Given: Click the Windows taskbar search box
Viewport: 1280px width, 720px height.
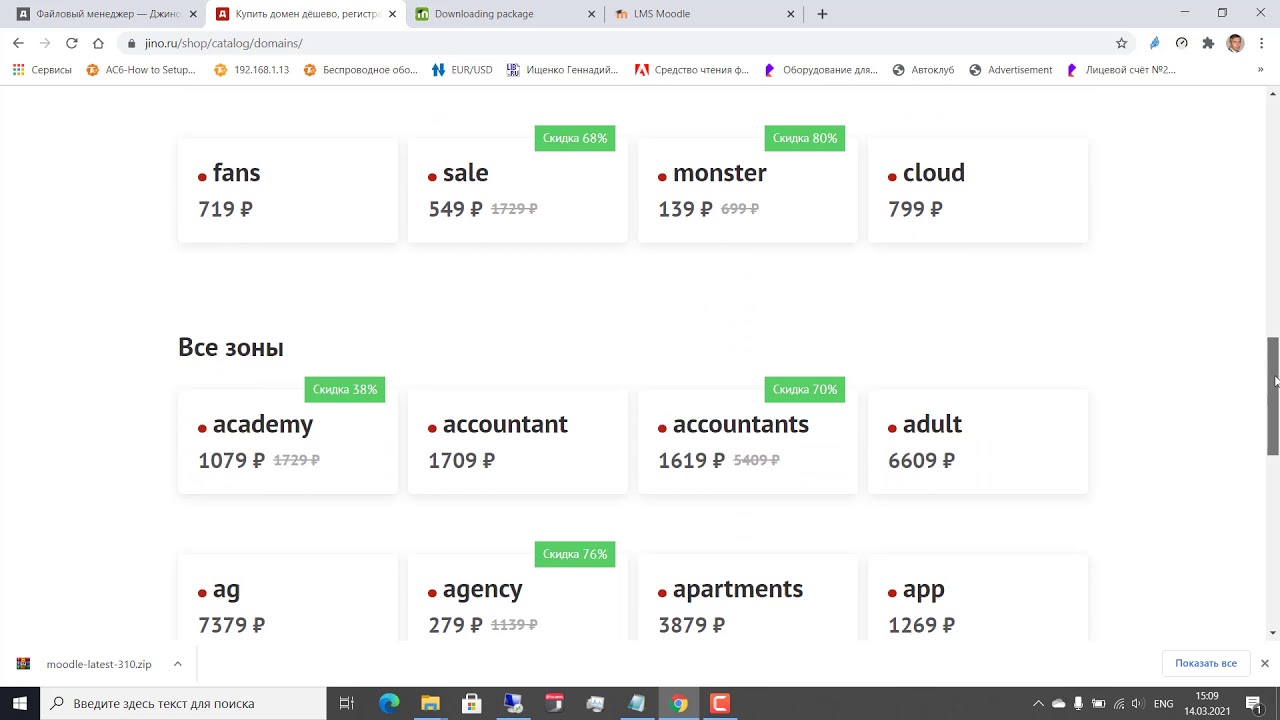Looking at the screenshot, I should [x=183, y=703].
